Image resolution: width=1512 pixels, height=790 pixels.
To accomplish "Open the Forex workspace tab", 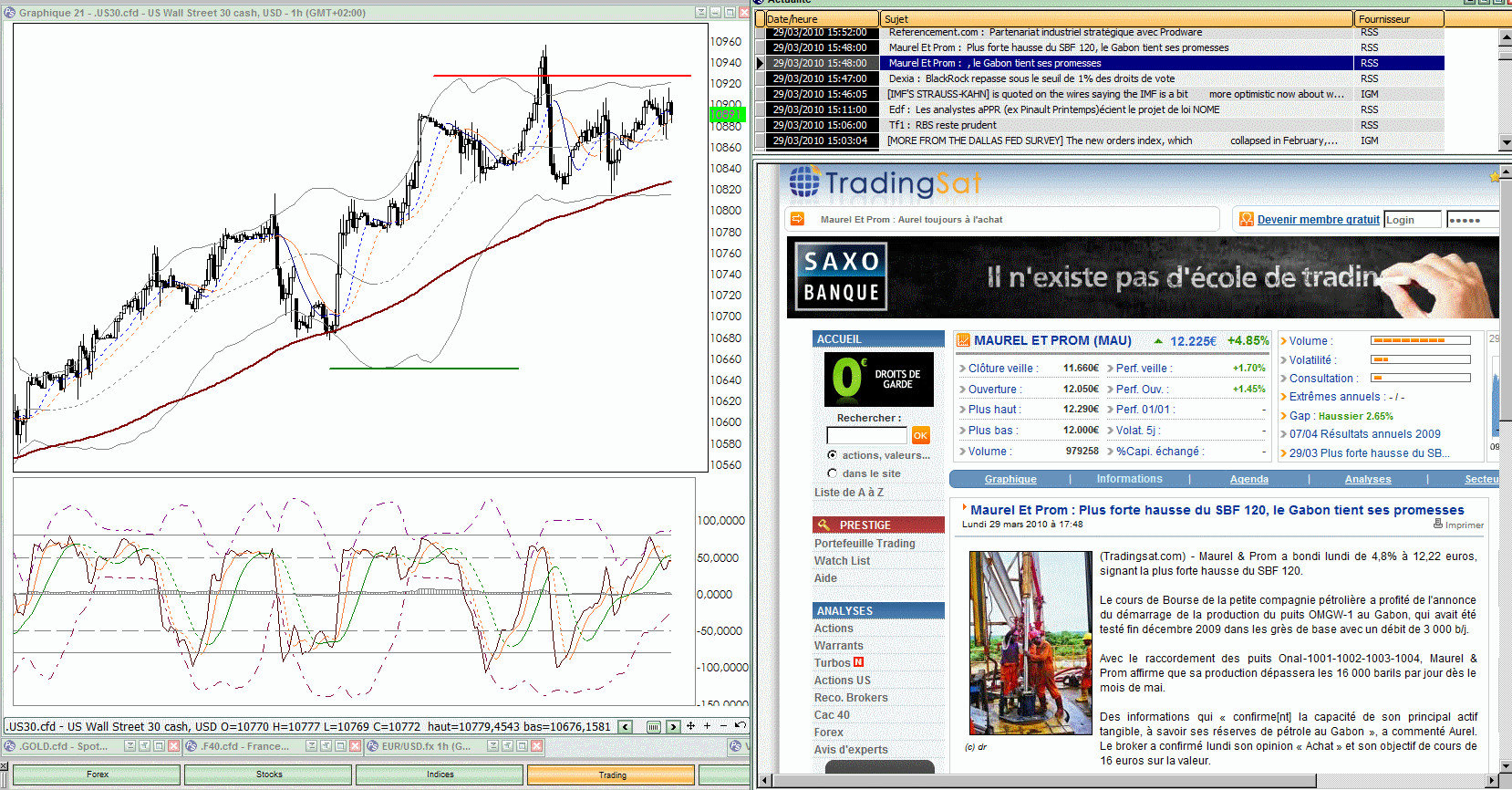I will [98, 774].
